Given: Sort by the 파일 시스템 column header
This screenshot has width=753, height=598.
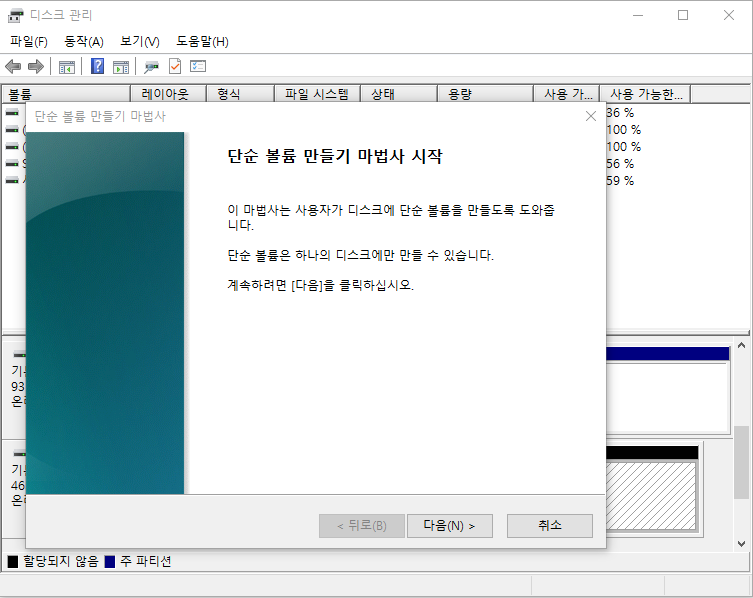Looking at the screenshot, I should click(x=317, y=94).
